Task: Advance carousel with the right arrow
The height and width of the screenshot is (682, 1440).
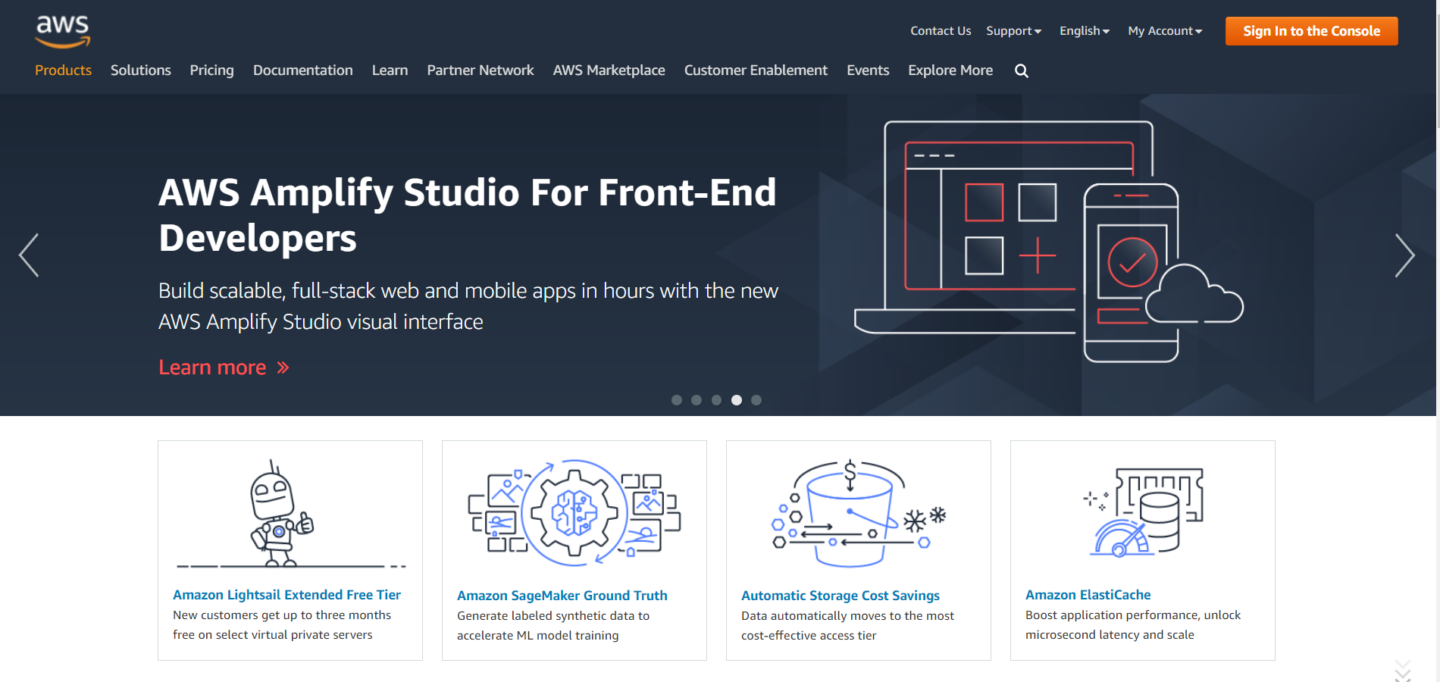Action: tap(1405, 255)
